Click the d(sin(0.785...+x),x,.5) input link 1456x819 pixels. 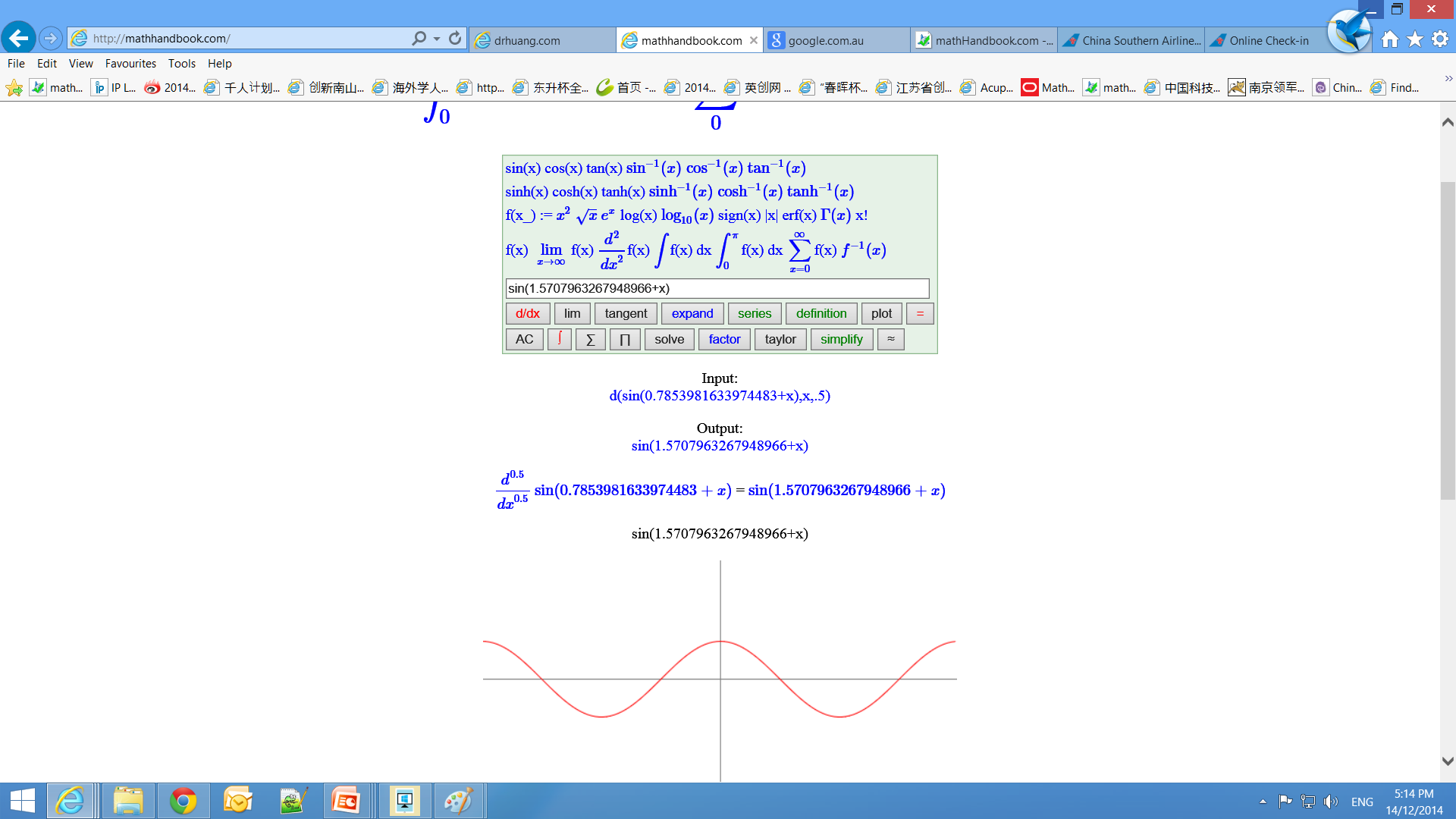tap(720, 396)
